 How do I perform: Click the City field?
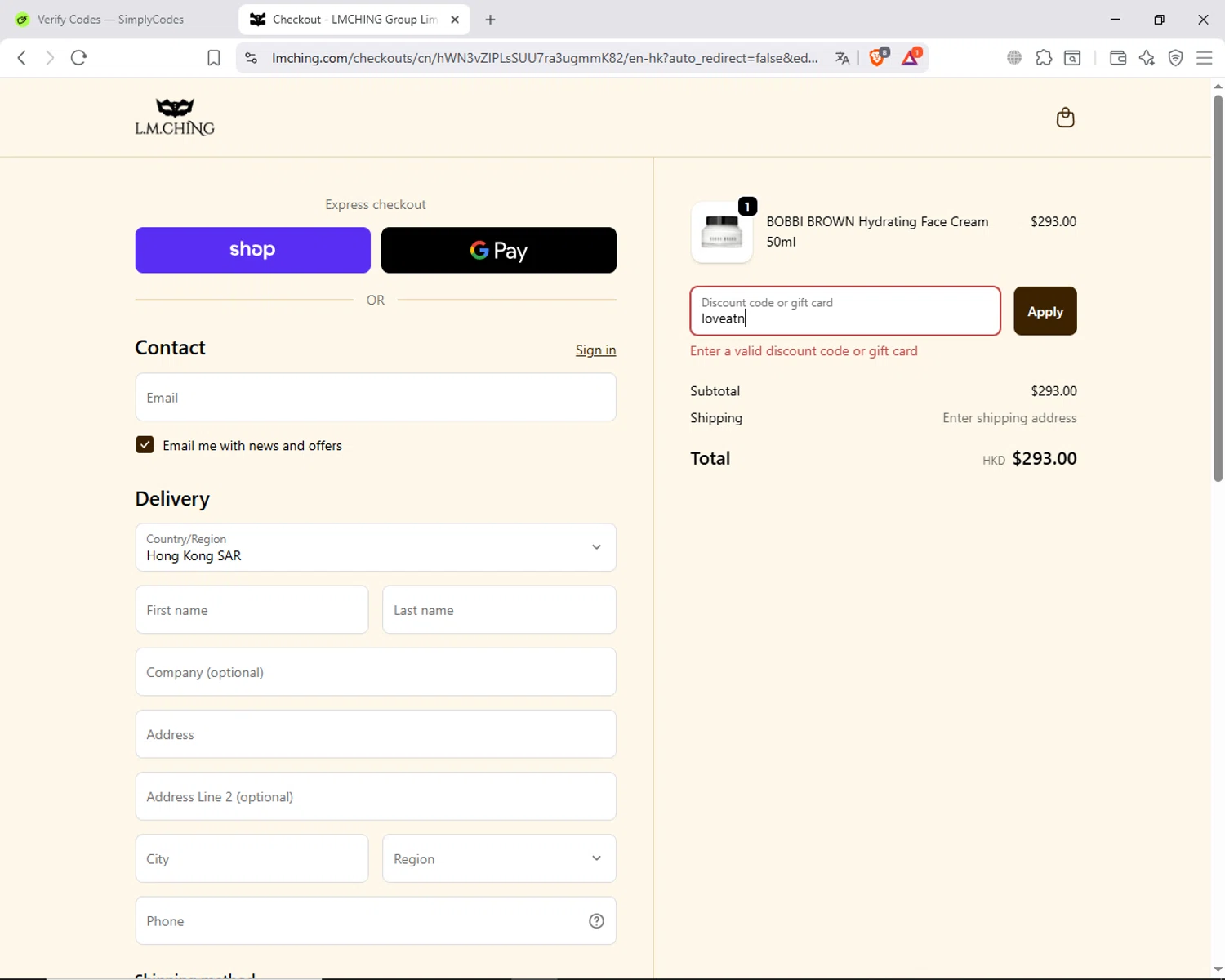(252, 858)
